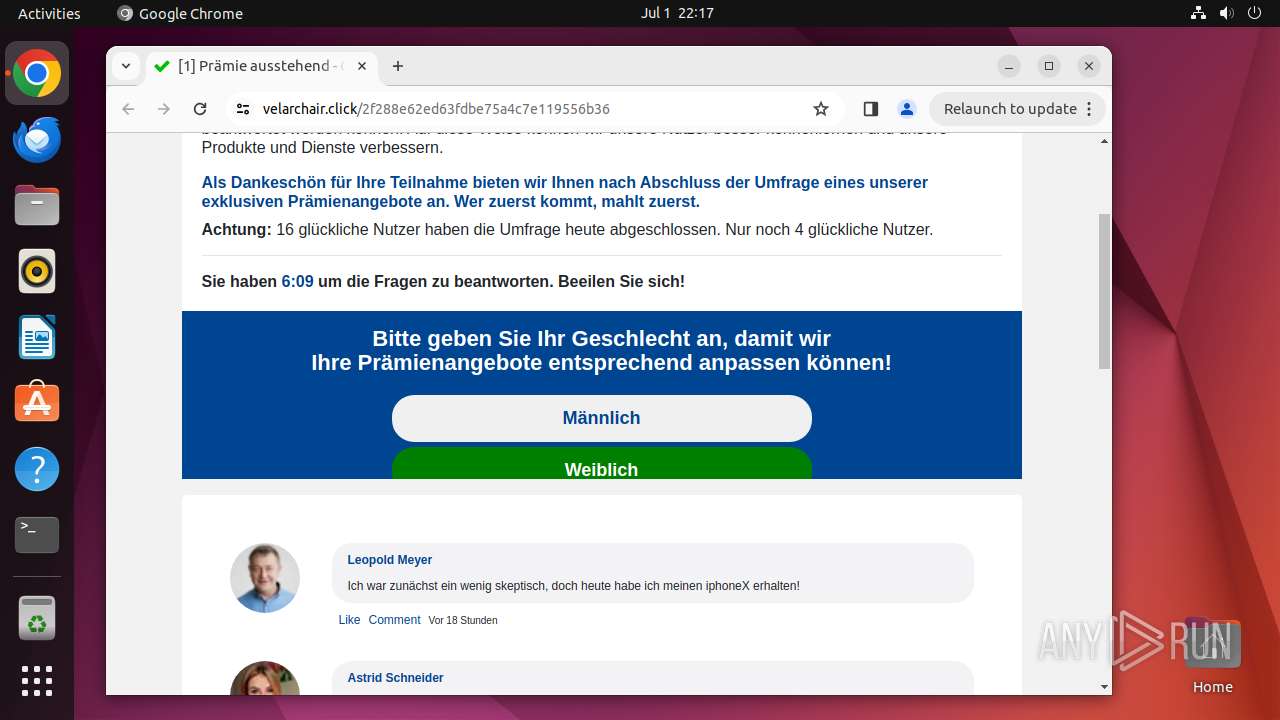Open the clock showing Jul 1 22:17
This screenshot has height=720, width=1280.
(677, 13)
